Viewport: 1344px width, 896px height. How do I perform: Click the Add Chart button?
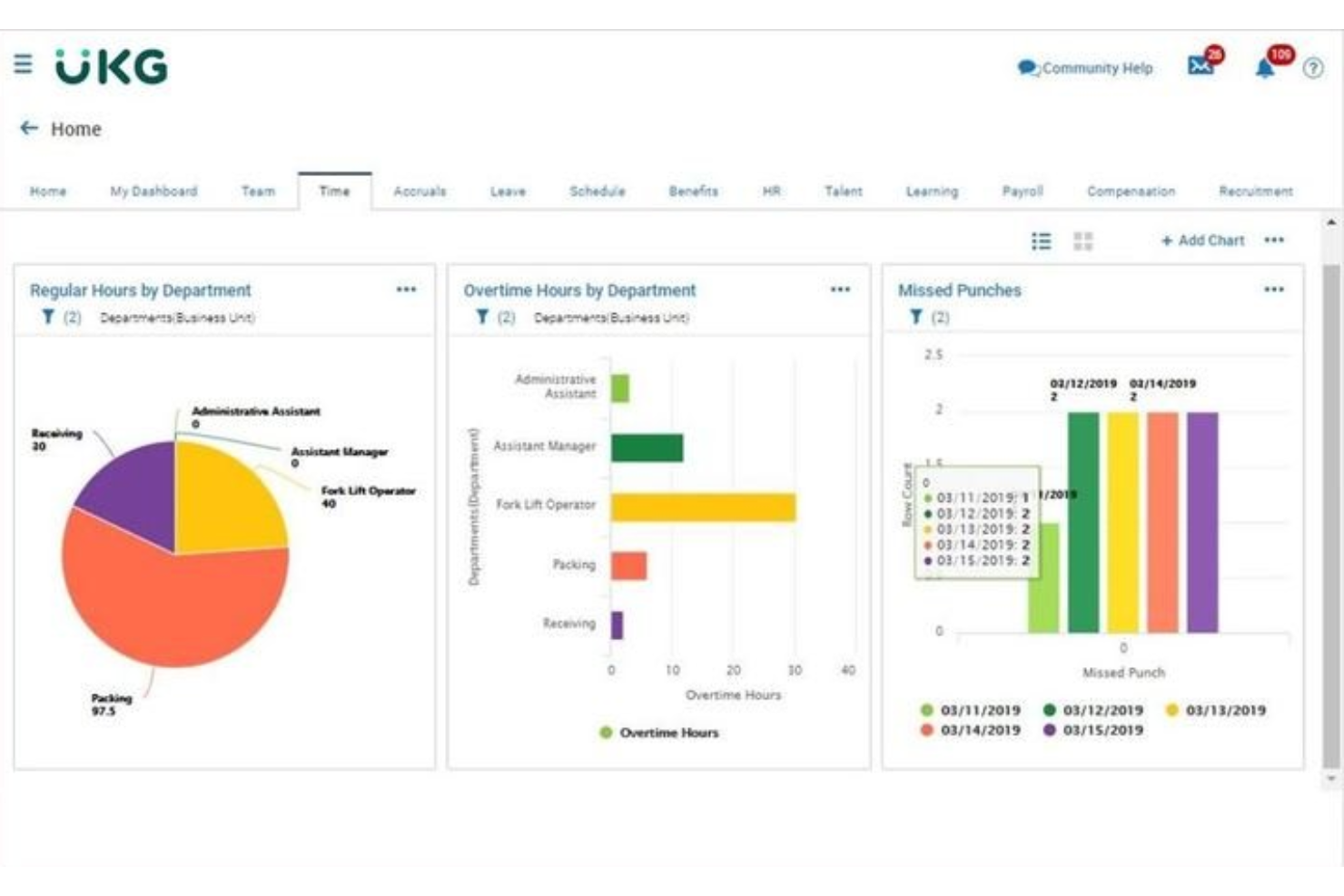point(1202,241)
